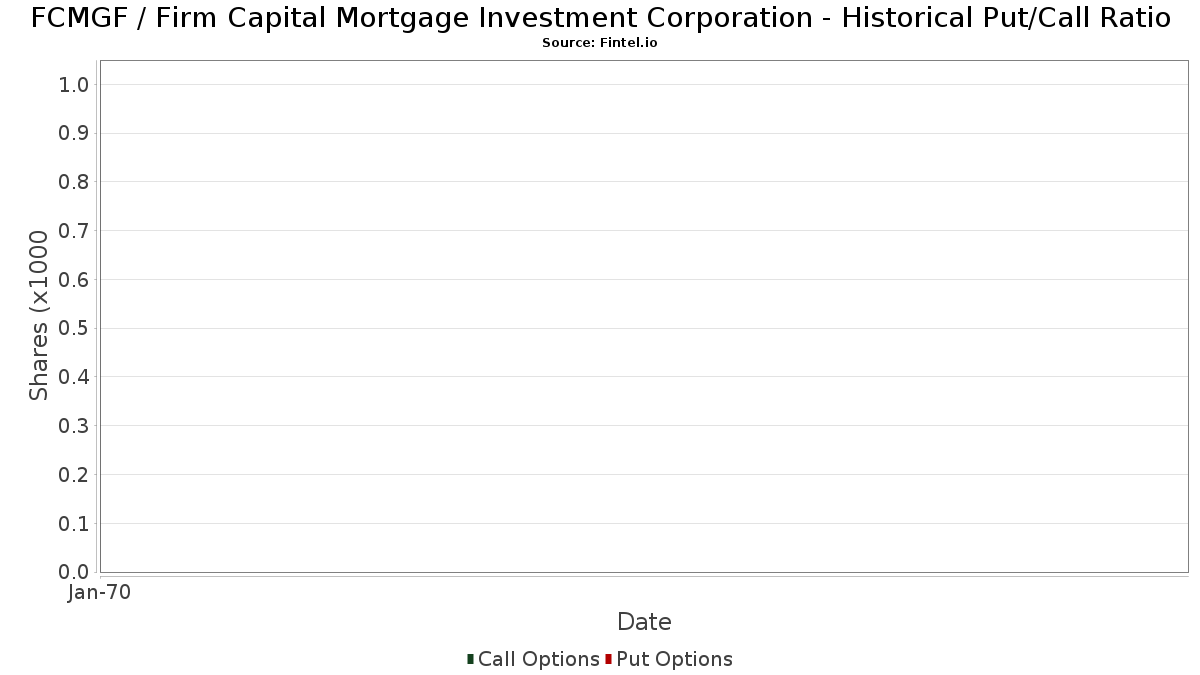Click the 0.1 y-axis tick label

point(74,524)
